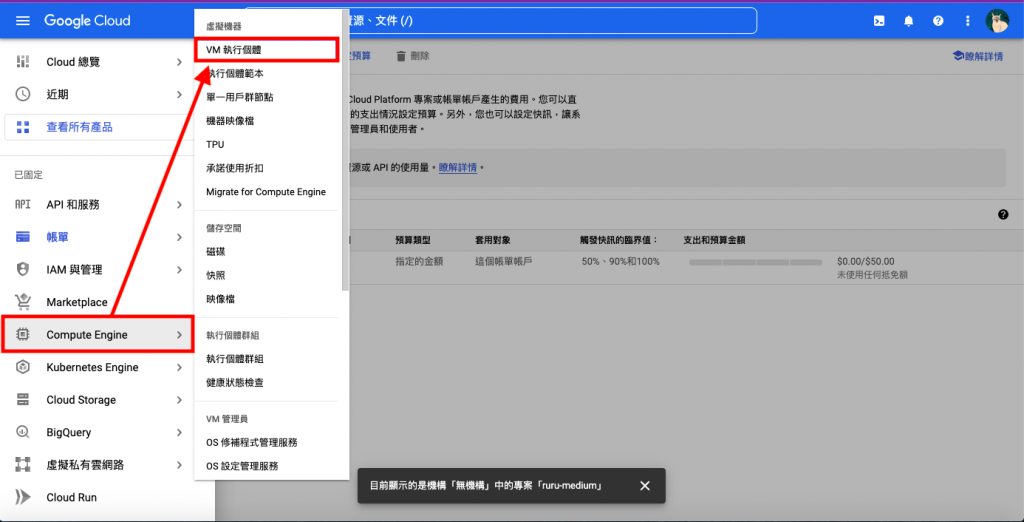The width and height of the screenshot is (1024, 522).
Task: Click the Marketplace cart icon
Action: click(x=23, y=302)
